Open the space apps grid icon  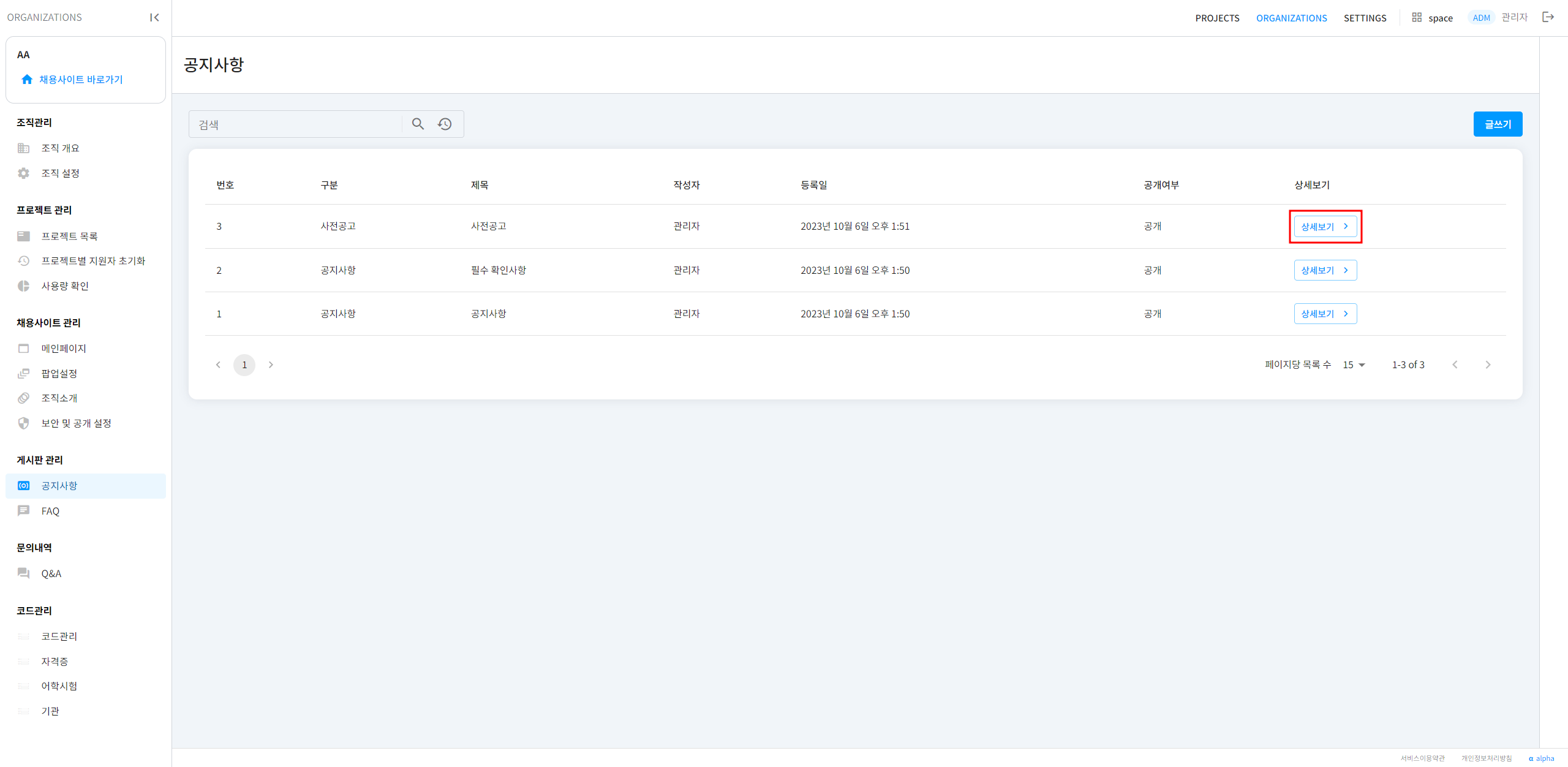tap(1417, 17)
